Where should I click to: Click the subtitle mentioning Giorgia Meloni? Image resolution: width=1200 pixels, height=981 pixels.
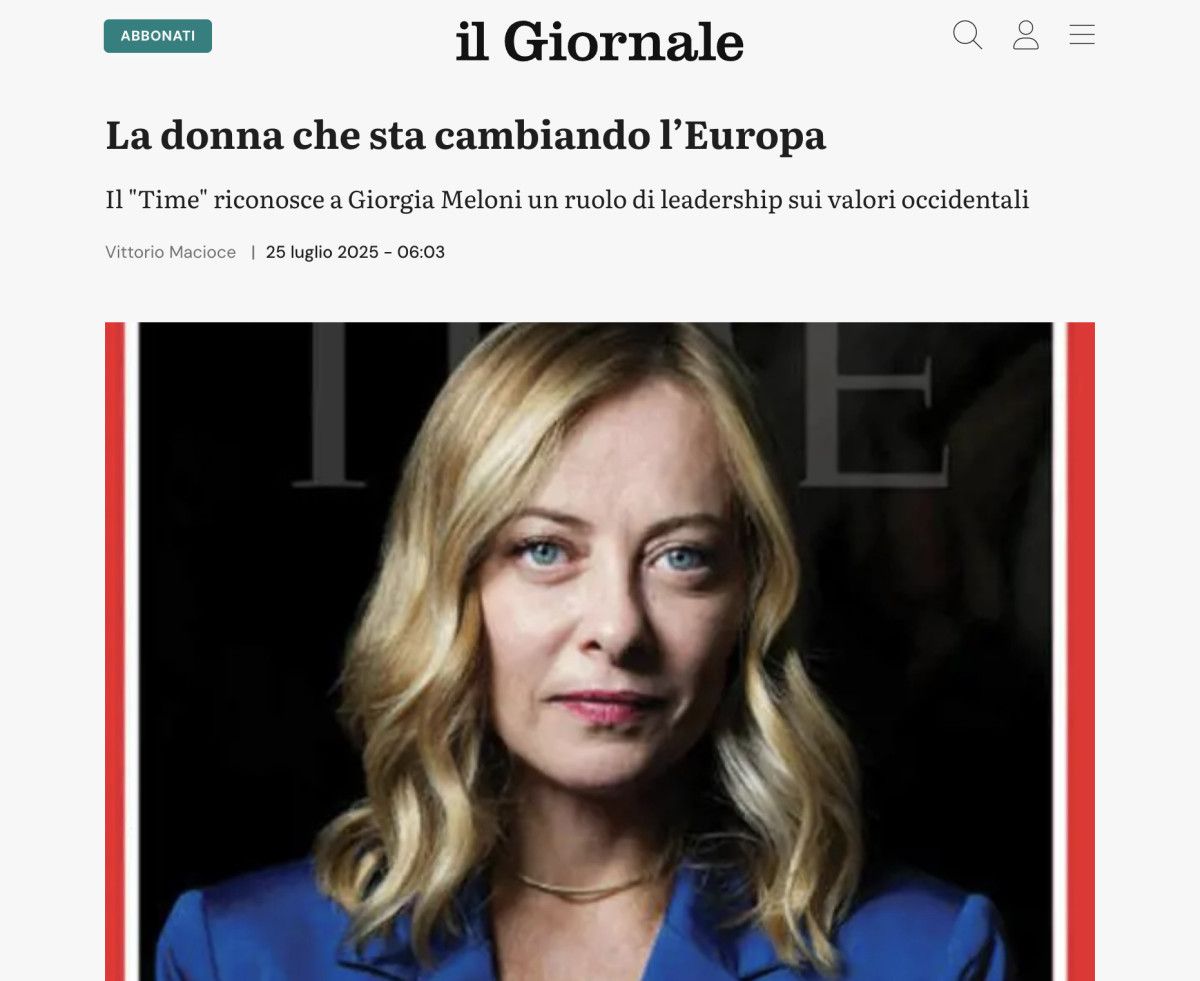(567, 200)
